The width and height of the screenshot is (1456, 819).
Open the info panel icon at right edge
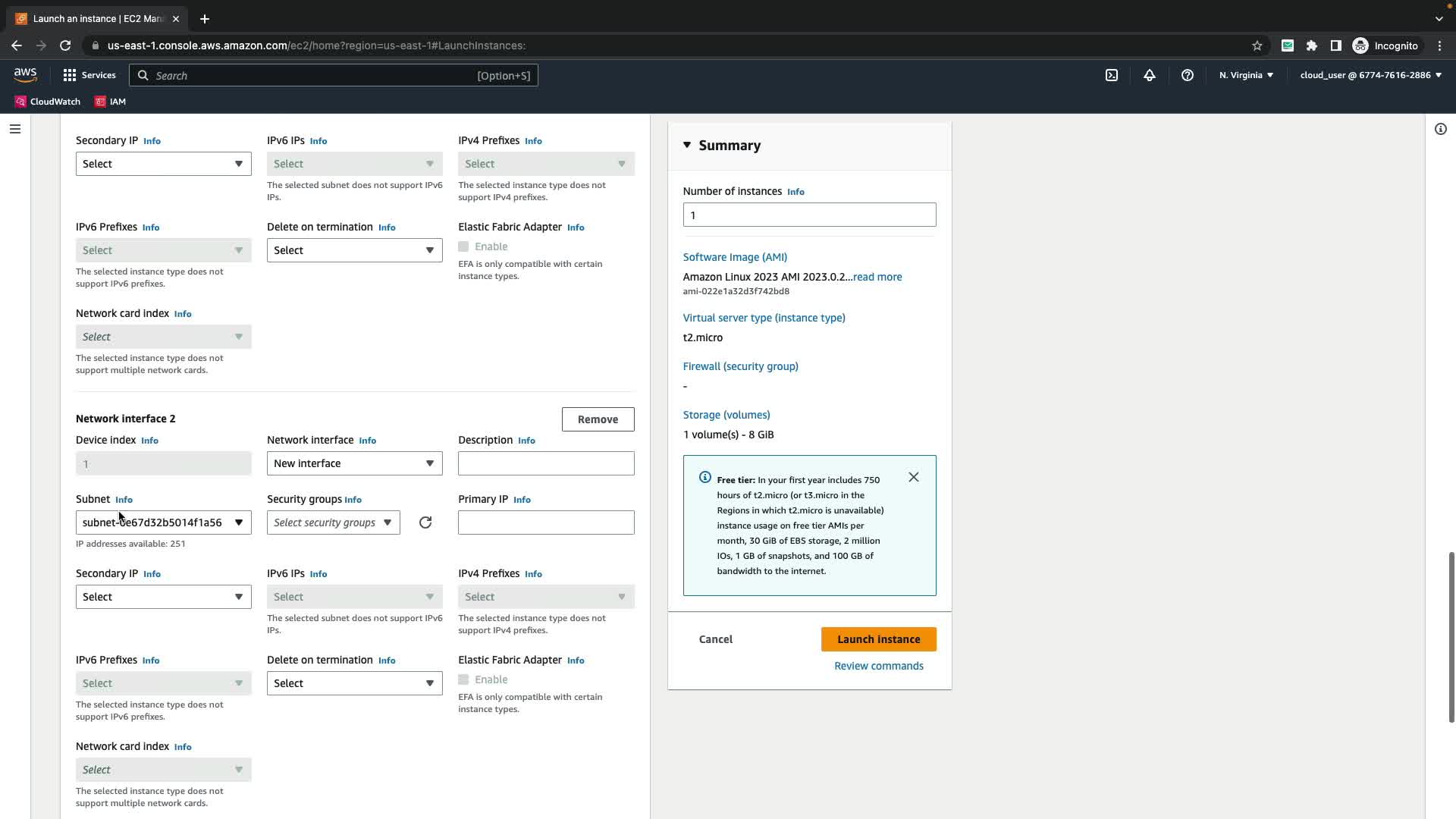(1440, 129)
